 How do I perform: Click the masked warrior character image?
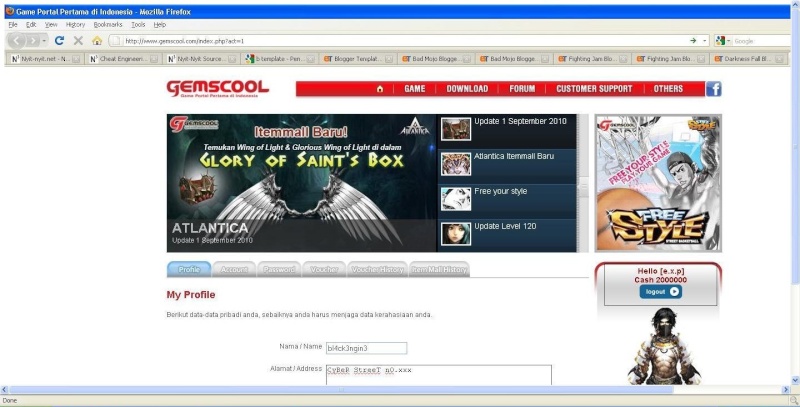[x=664, y=346]
